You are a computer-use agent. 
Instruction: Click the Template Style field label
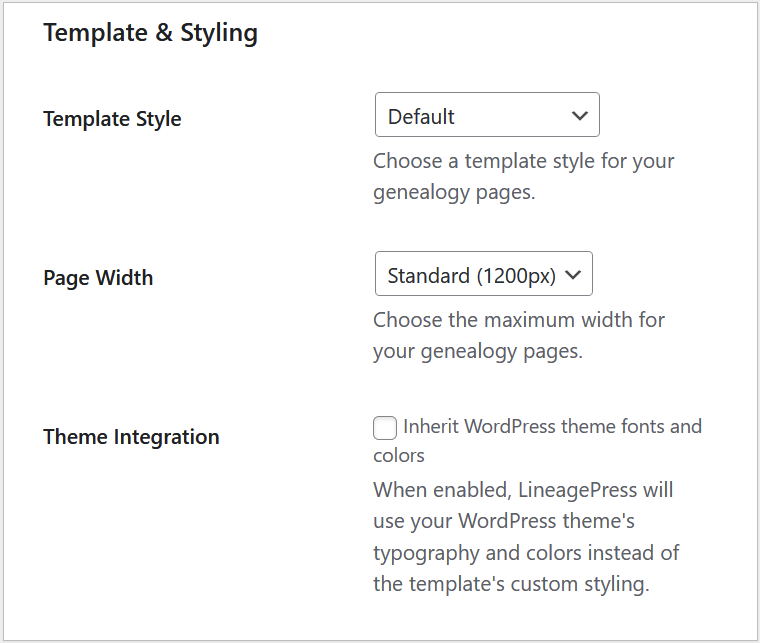[x=112, y=119]
